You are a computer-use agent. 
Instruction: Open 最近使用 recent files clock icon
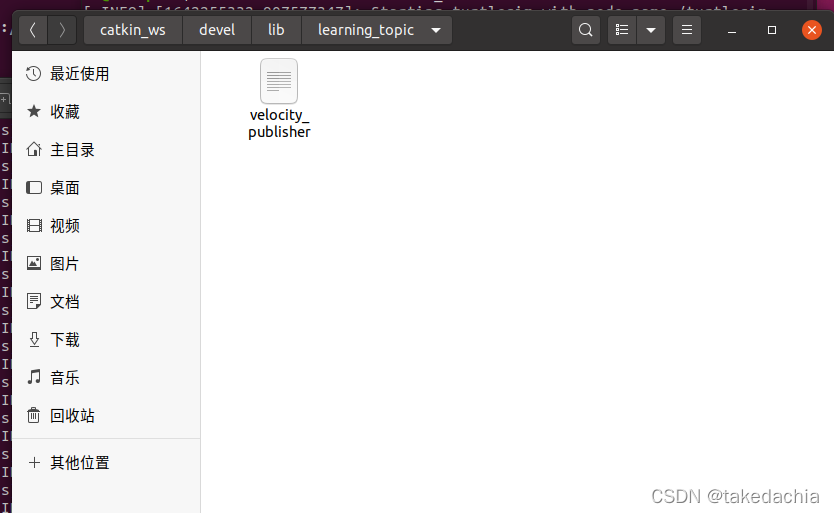tap(34, 73)
